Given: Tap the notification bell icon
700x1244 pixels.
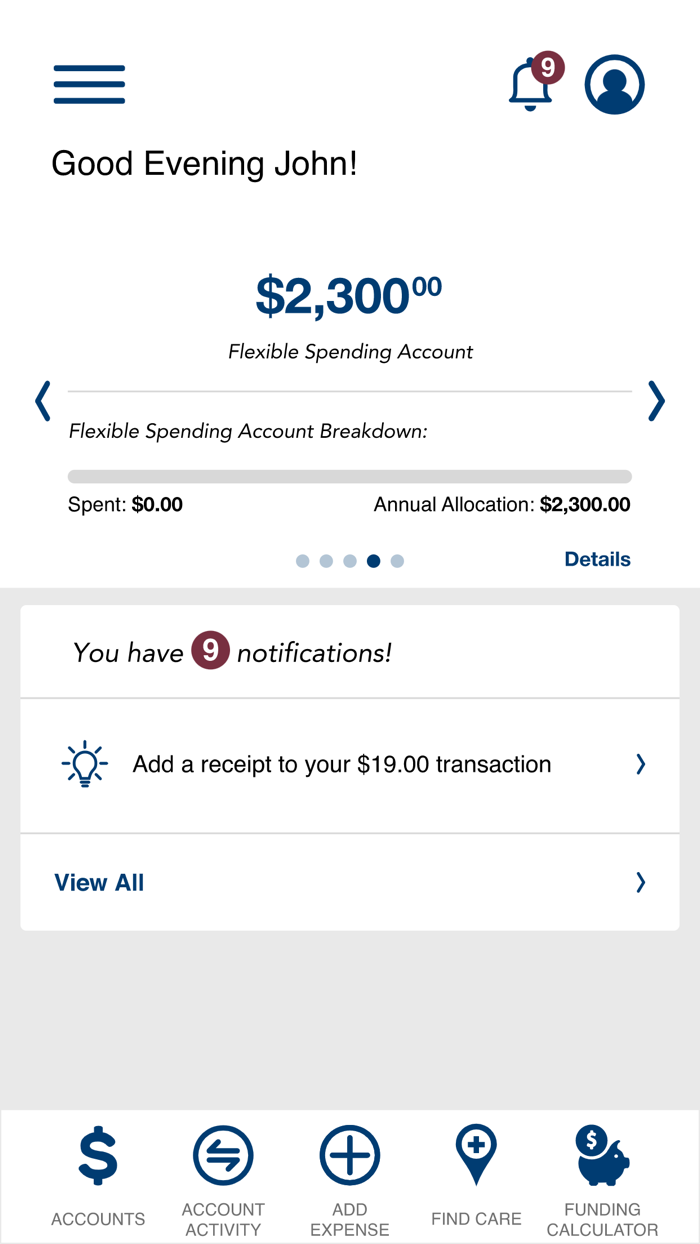Looking at the screenshot, I should (x=531, y=86).
